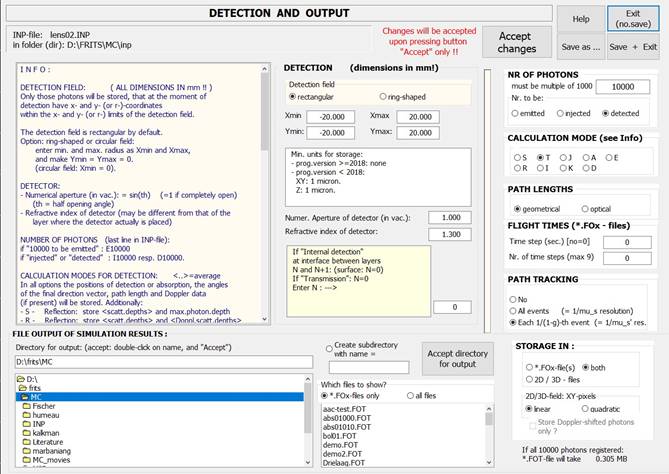Viewport: 669px width, 474px height.
Task: Select aac-test.FOT file
Action: (344, 409)
